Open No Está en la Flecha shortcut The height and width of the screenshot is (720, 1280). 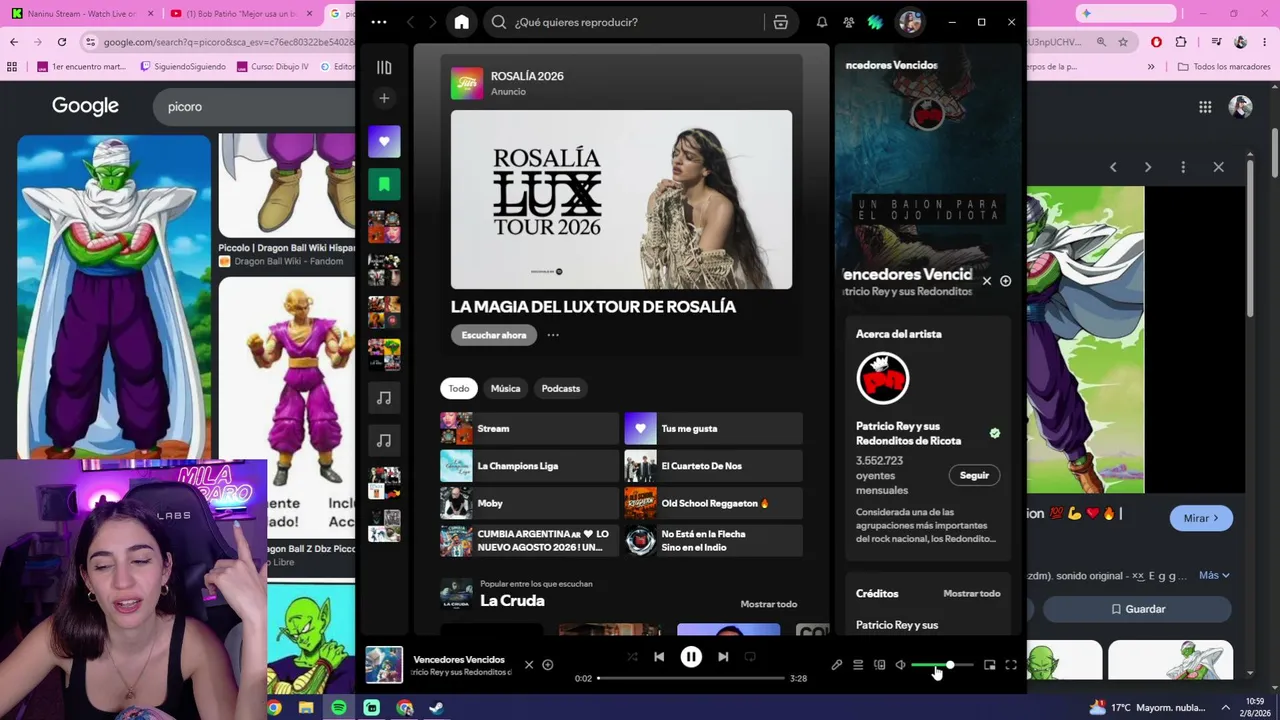(x=714, y=540)
